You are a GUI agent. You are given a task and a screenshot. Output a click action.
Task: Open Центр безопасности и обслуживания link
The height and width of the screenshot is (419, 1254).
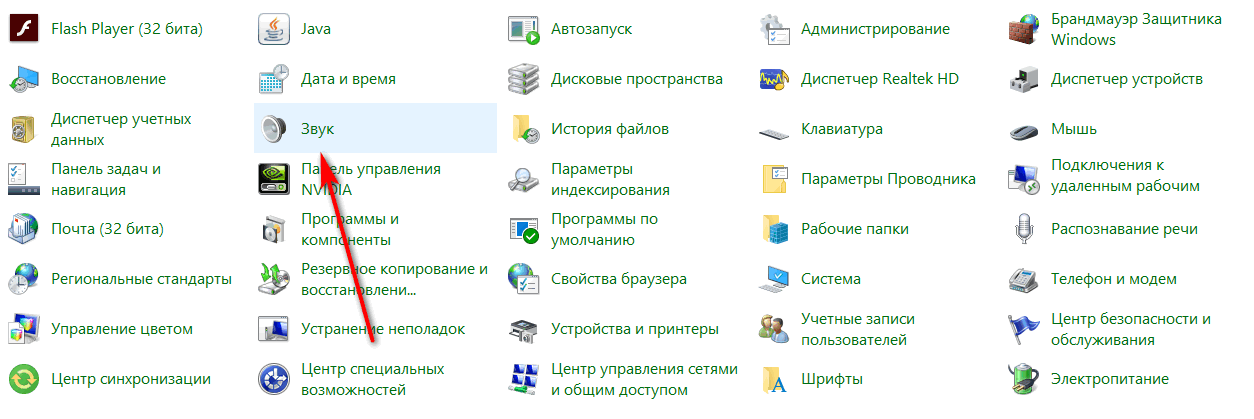coord(1131,329)
